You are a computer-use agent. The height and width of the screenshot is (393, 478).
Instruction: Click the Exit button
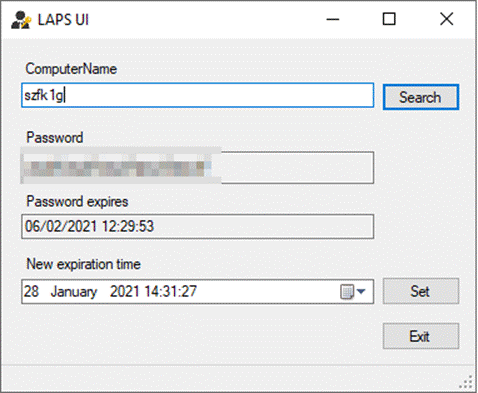(421, 336)
